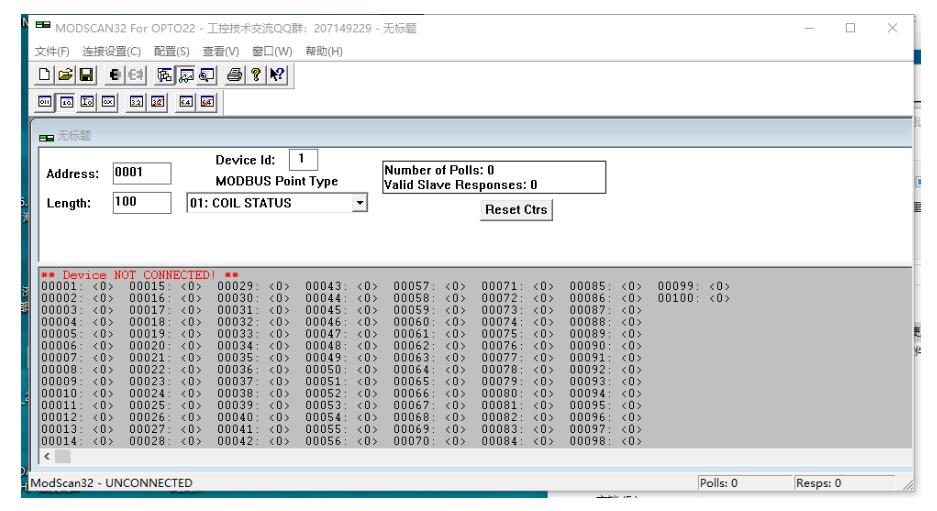The width and height of the screenshot is (937, 511).
Task: Select hexadecimal display format icon (0x)
Action: [108, 102]
